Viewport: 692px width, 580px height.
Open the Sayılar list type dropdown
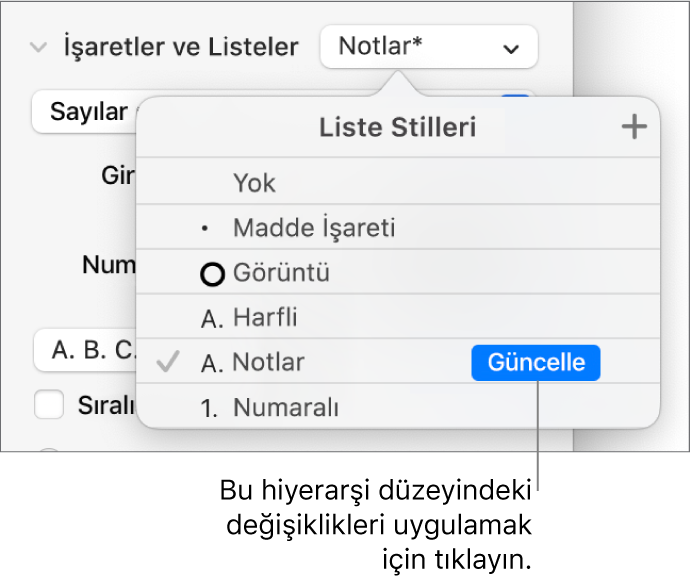(x=85, y=112)
